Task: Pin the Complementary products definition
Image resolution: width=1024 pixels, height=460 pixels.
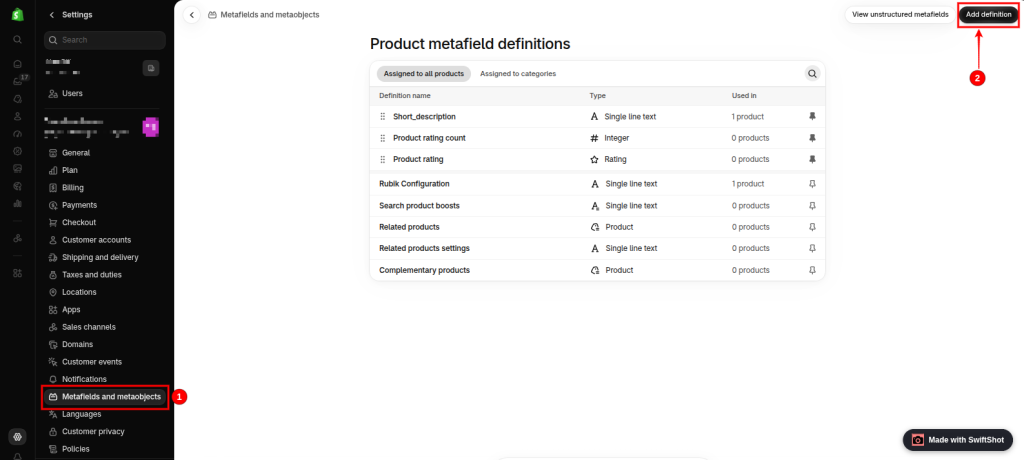Action: coord(812,270)
